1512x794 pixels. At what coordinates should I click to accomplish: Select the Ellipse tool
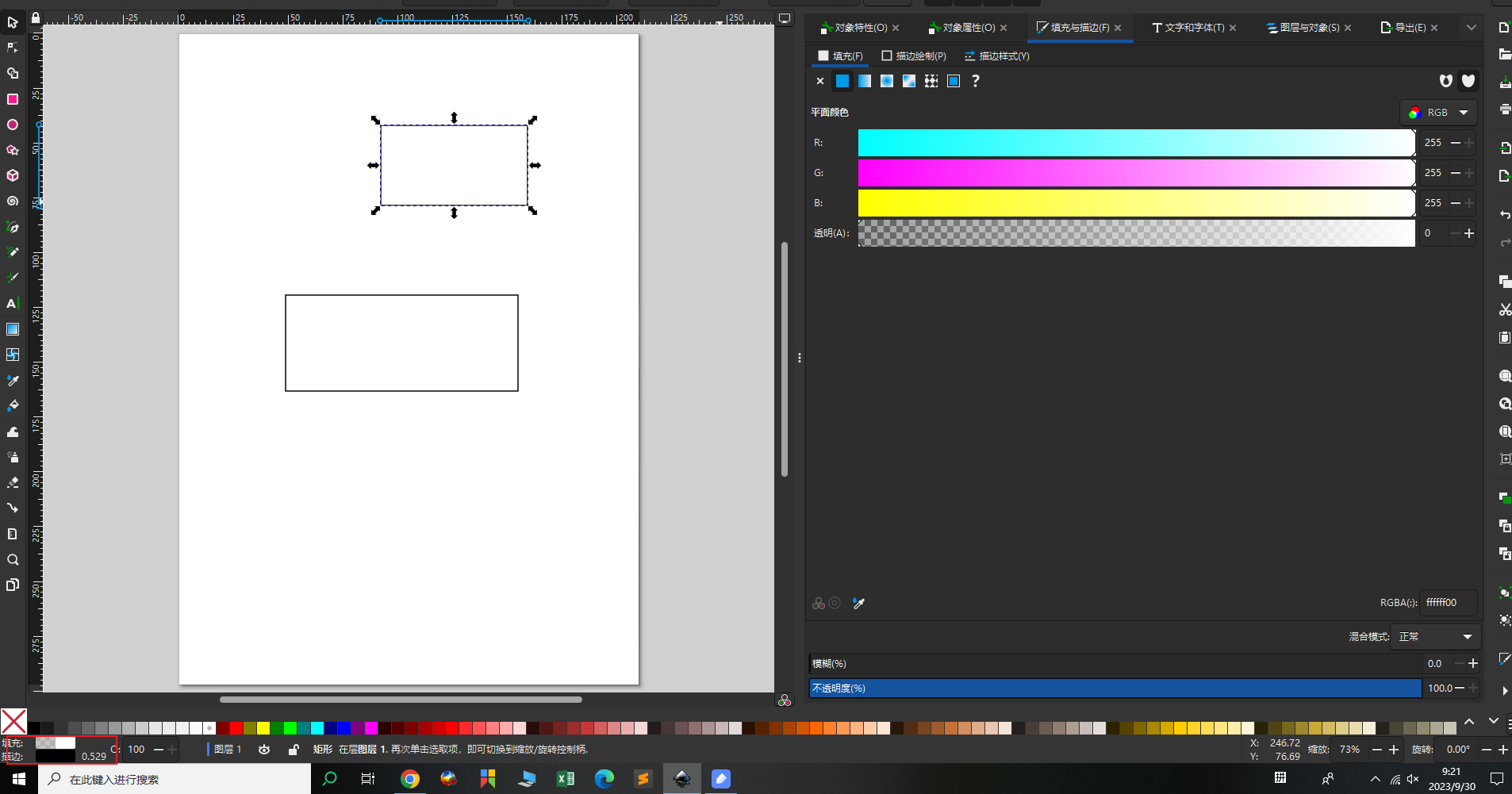coord(13,125)
